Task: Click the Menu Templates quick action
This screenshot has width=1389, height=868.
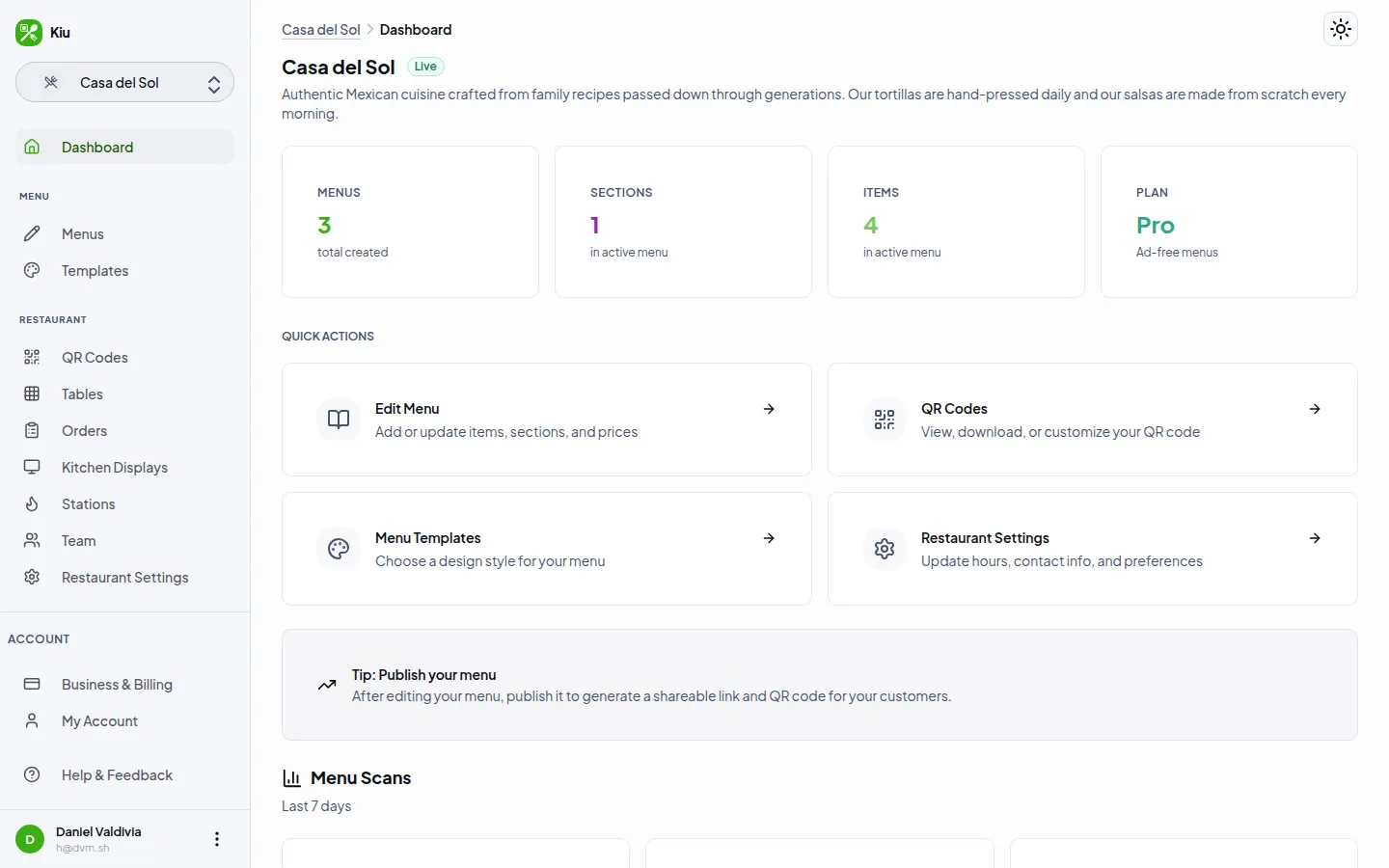Action: click(547, 549)
